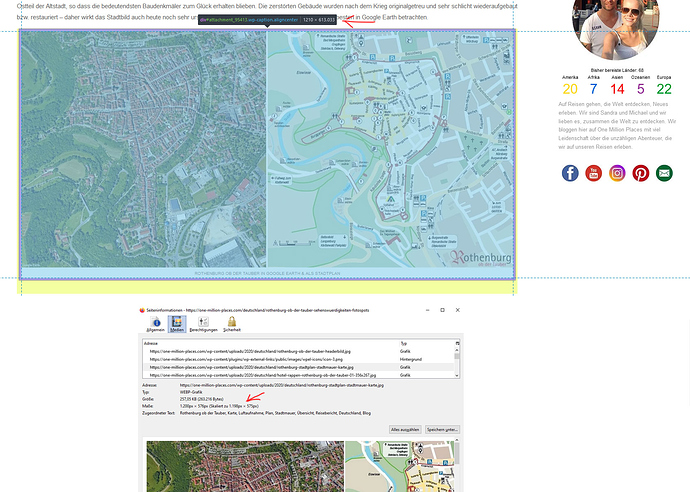Minimize the Seiteninformationen window
The width and height of the screenshot is (690, 492).
click(427, 310)
